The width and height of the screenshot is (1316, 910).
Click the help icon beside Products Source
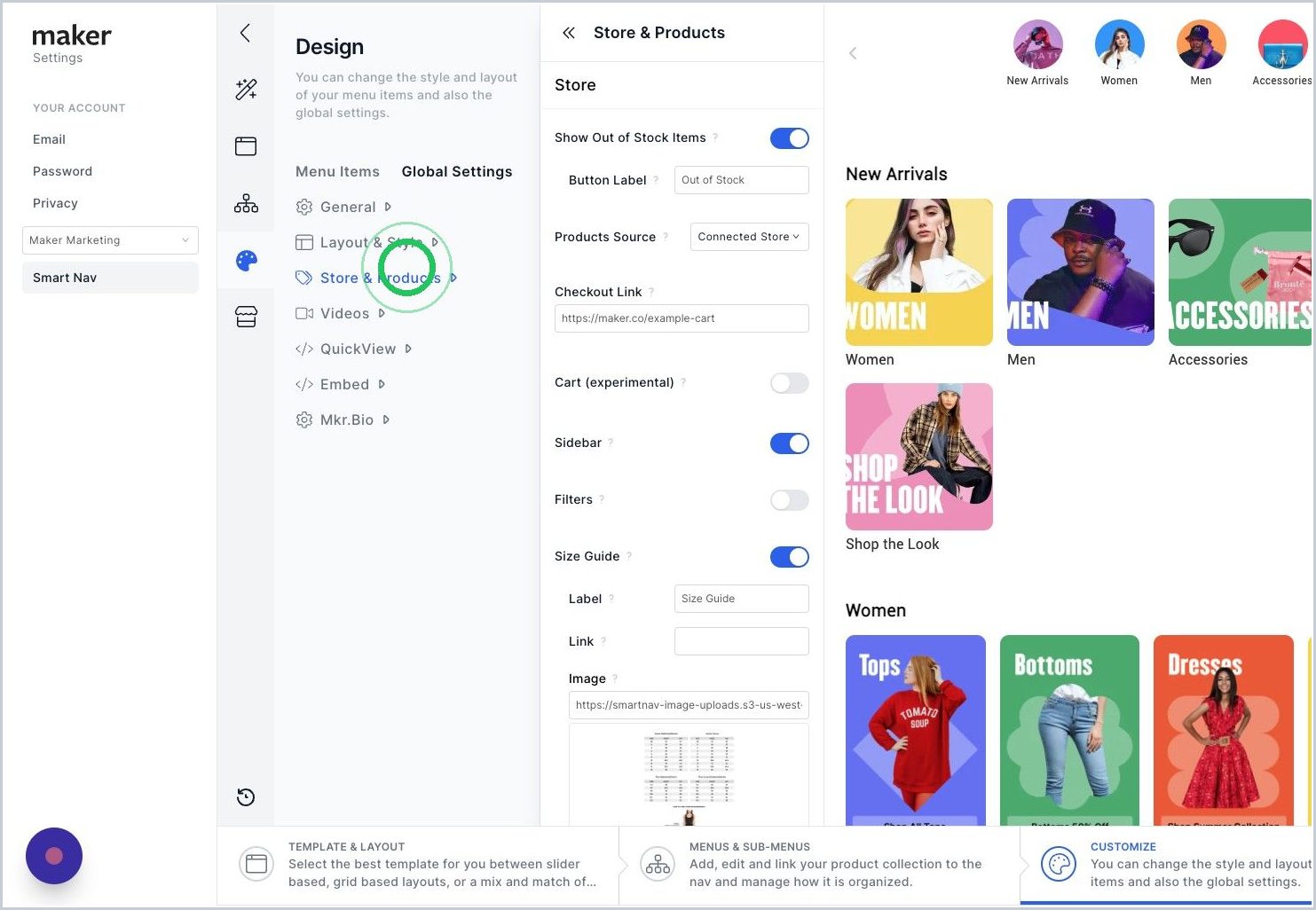coord(666,236)
